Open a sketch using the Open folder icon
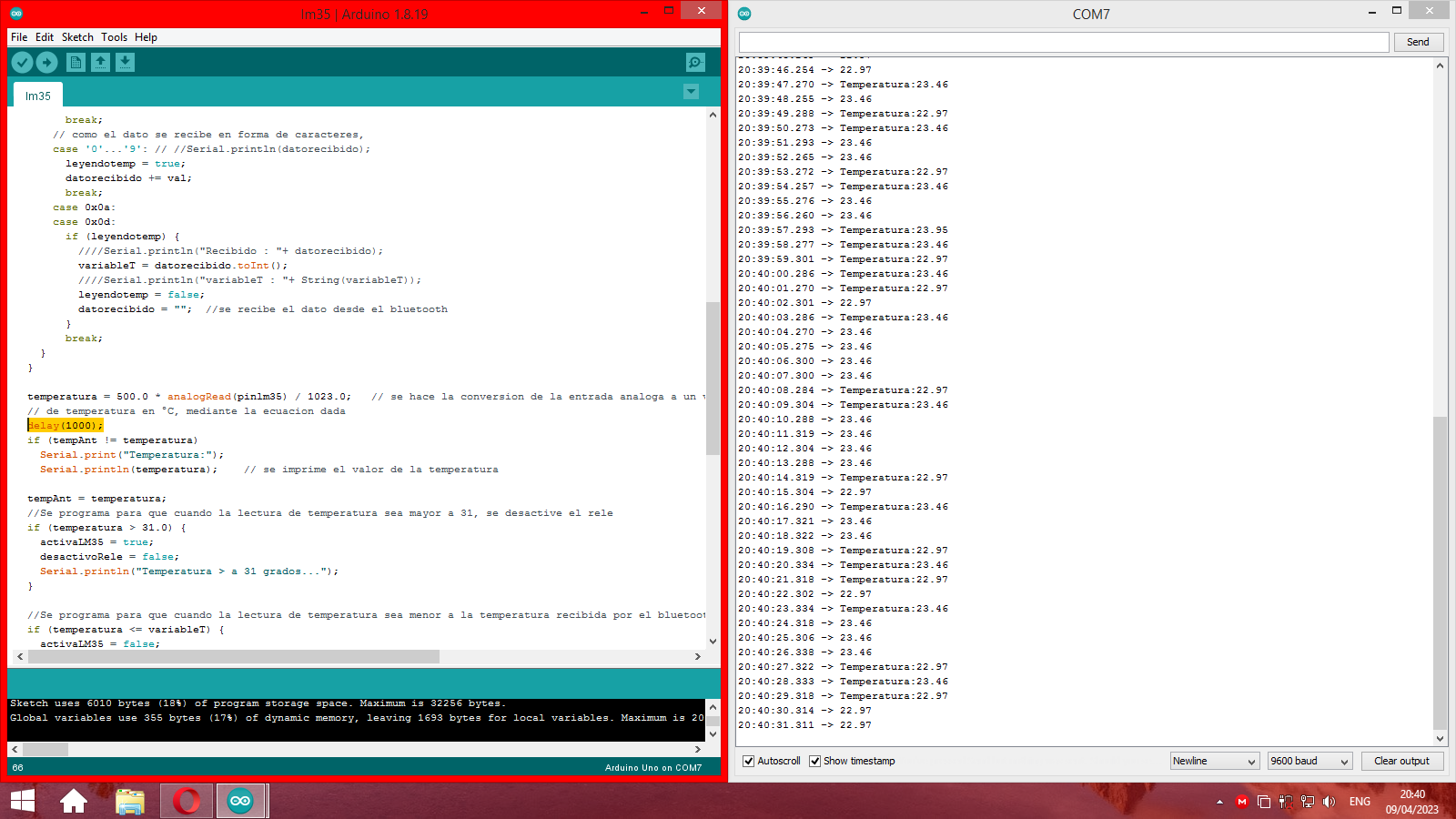This screenshot has width=1456, height=819. pos(100,62)
